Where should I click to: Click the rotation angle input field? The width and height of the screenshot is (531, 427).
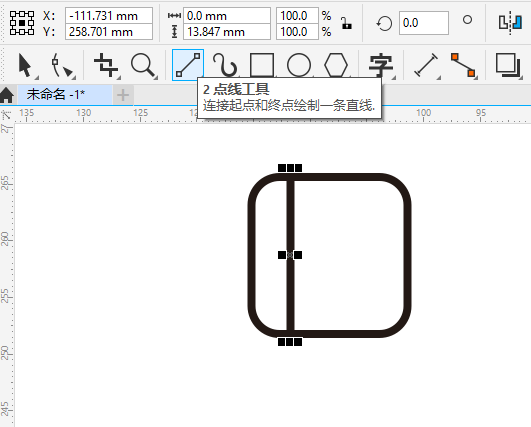tap(424, 23)
